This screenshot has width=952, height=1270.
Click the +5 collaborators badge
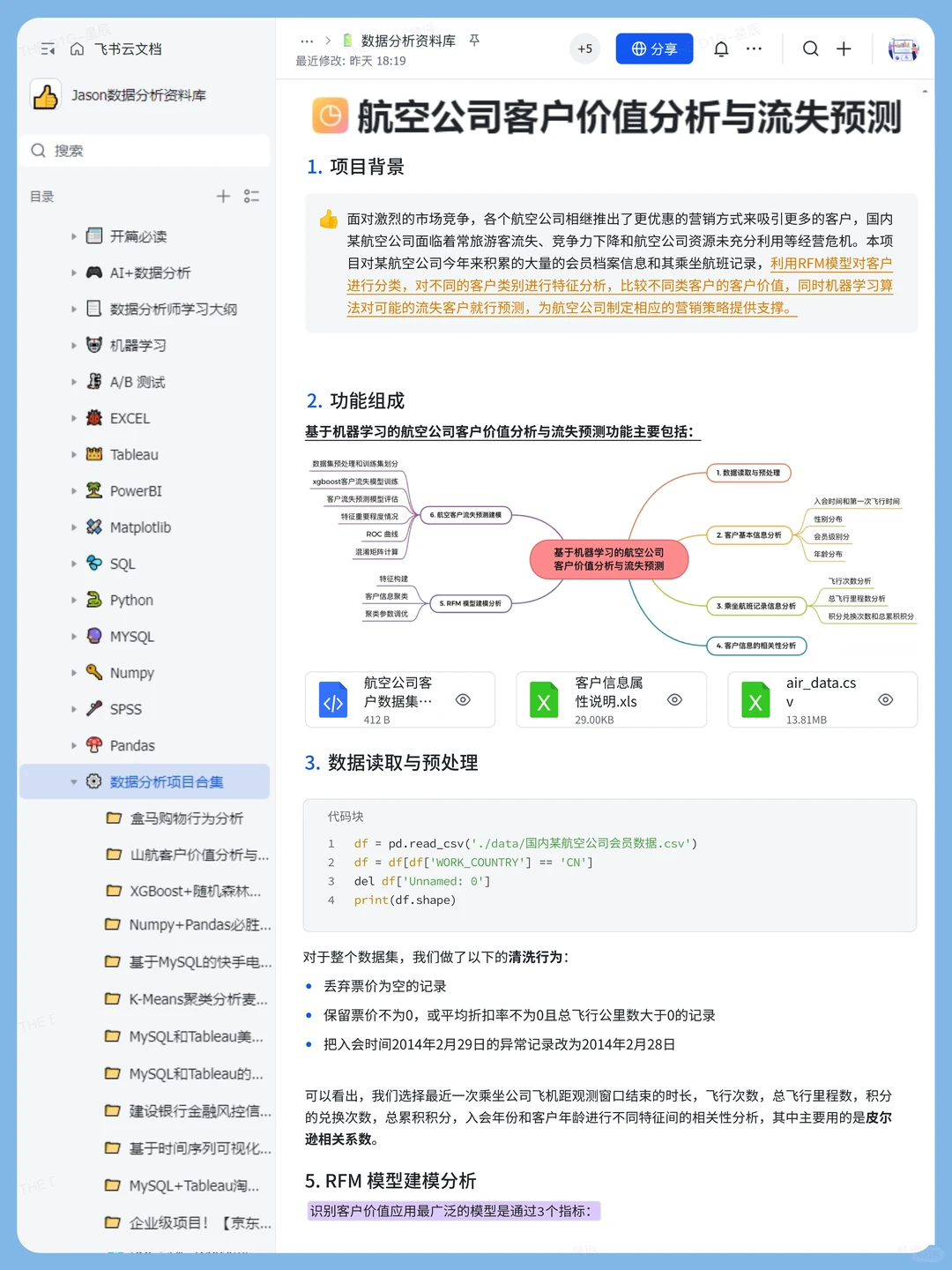click(585, 49)
